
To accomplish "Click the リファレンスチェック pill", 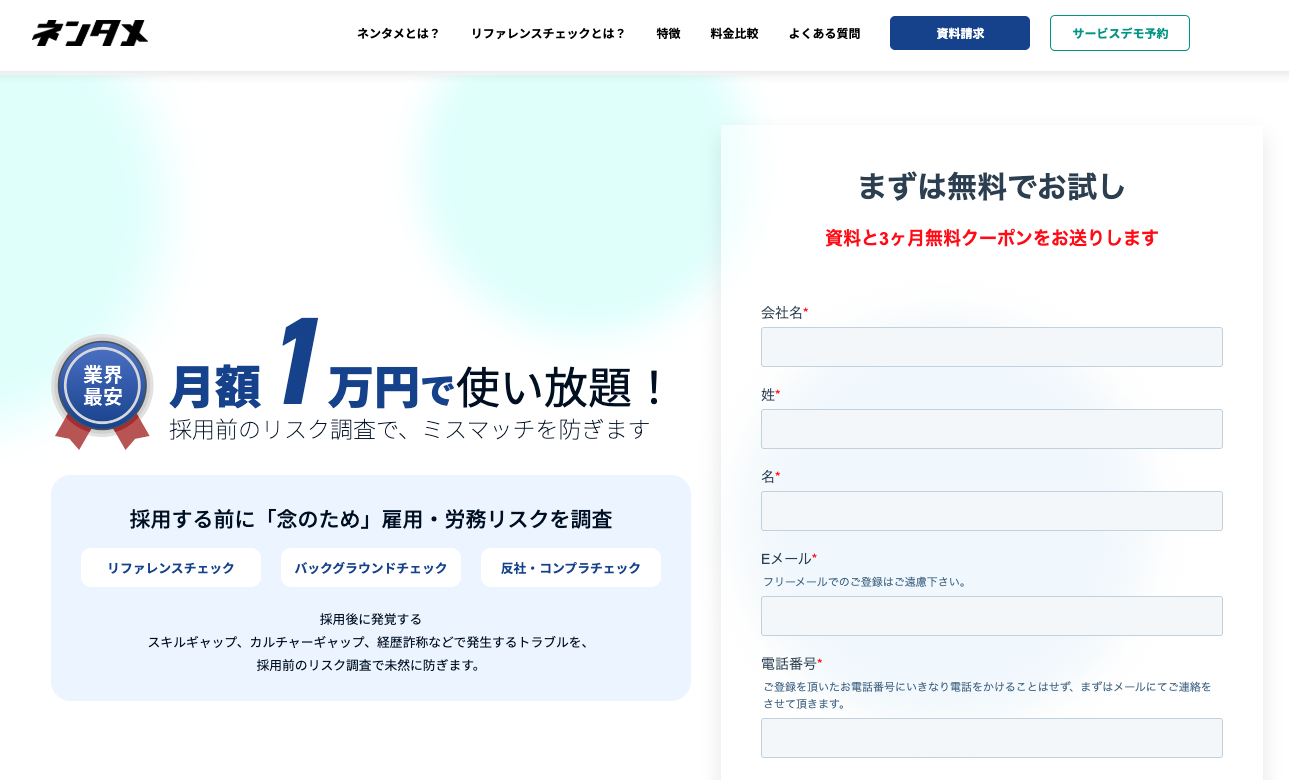I will point(171,567).
